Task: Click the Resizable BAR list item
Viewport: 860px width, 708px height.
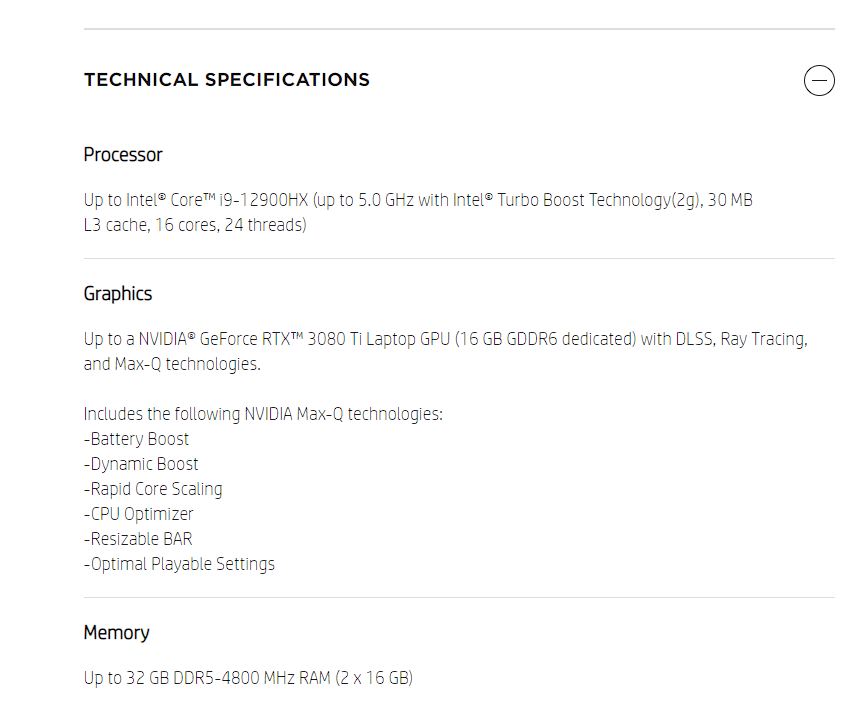Action: pos(138,539)
